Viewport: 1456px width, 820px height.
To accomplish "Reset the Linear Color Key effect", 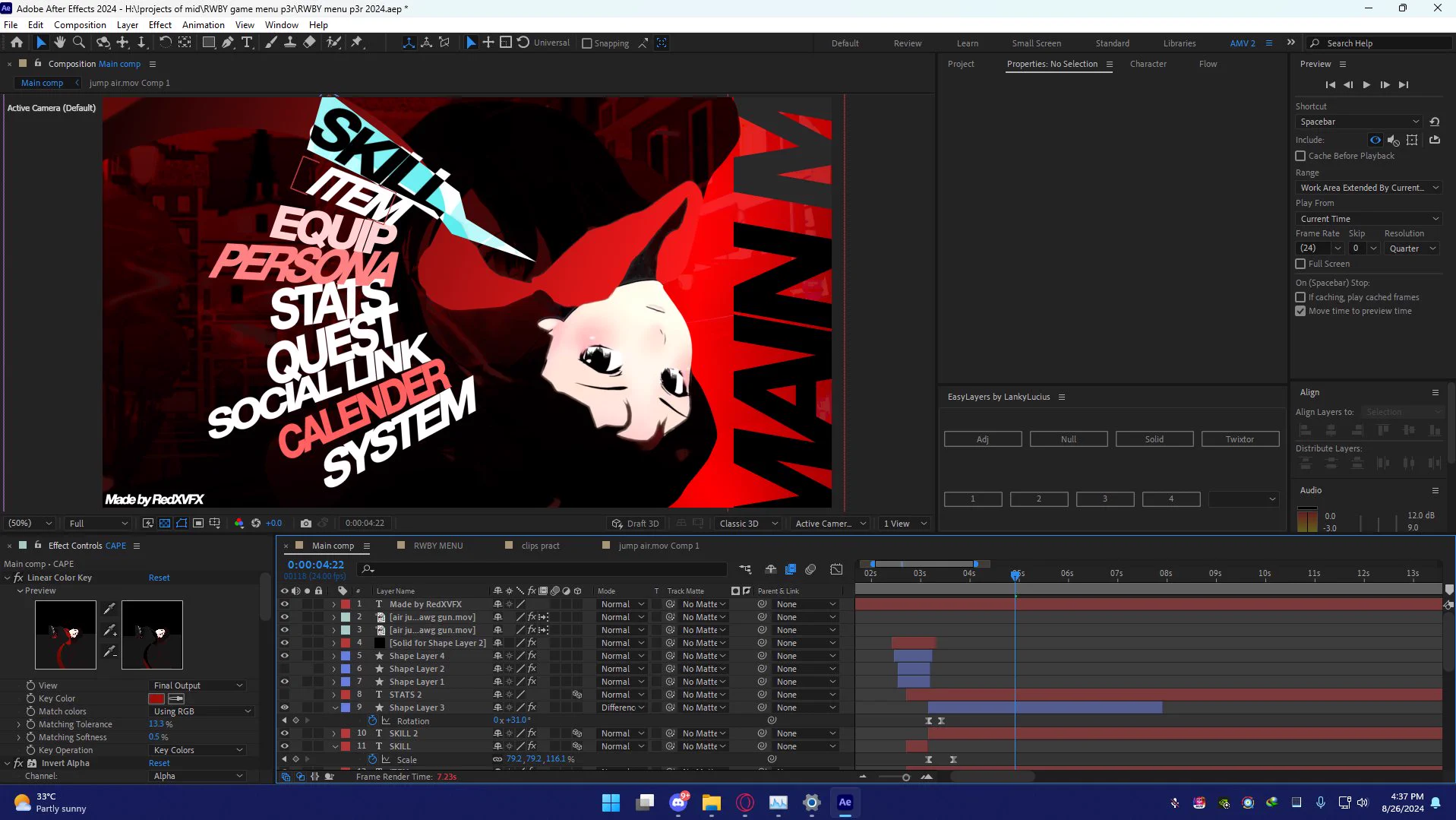I will (x=159, y=578).
